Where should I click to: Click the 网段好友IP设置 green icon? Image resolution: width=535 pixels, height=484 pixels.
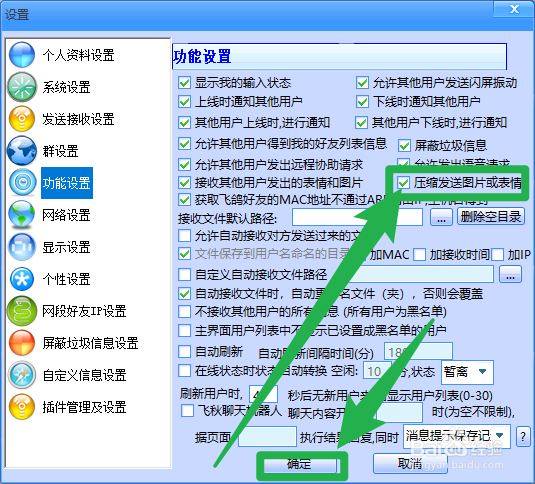coord(22,311)
